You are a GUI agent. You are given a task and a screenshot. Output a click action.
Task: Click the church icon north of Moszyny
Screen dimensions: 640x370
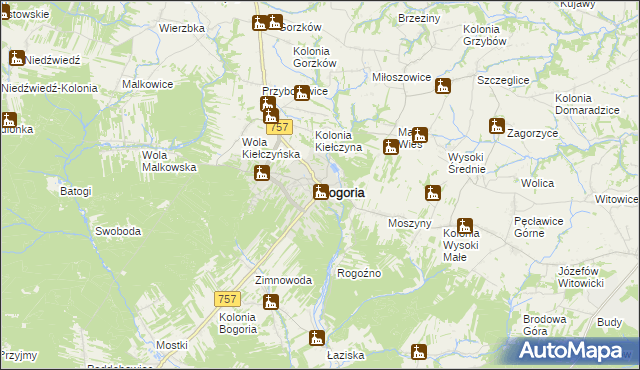433,193
